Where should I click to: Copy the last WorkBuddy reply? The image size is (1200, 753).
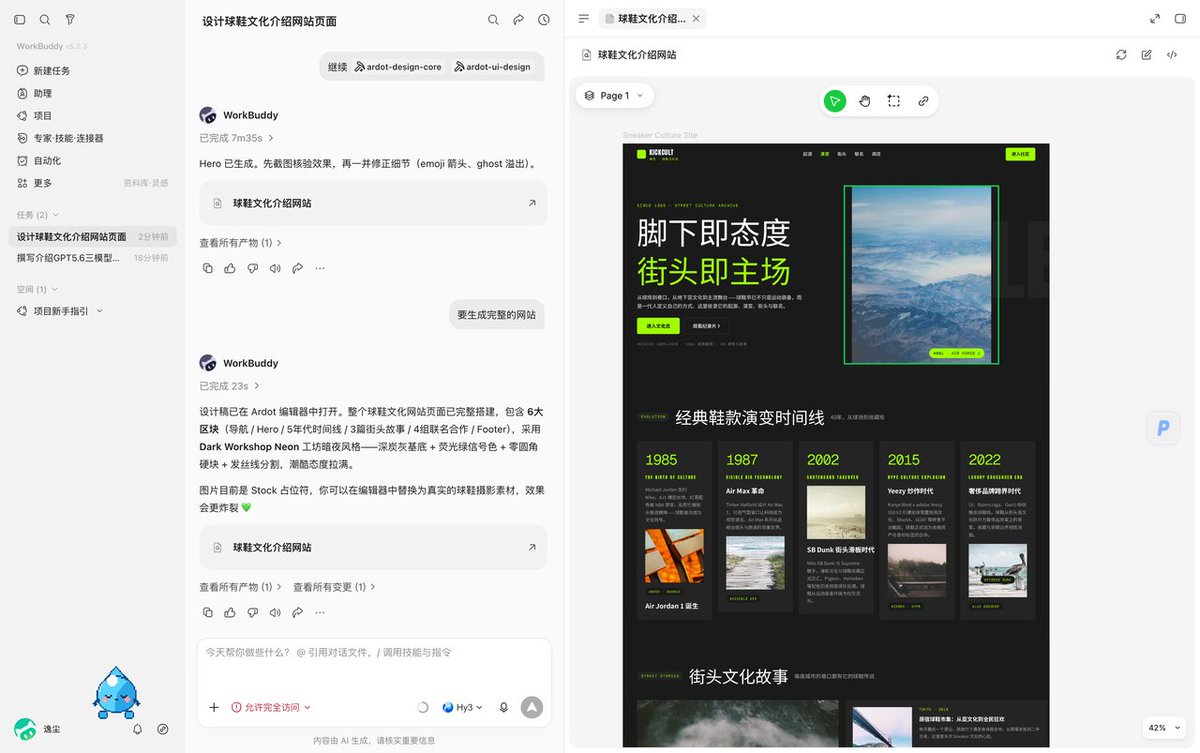coord(207,612)
